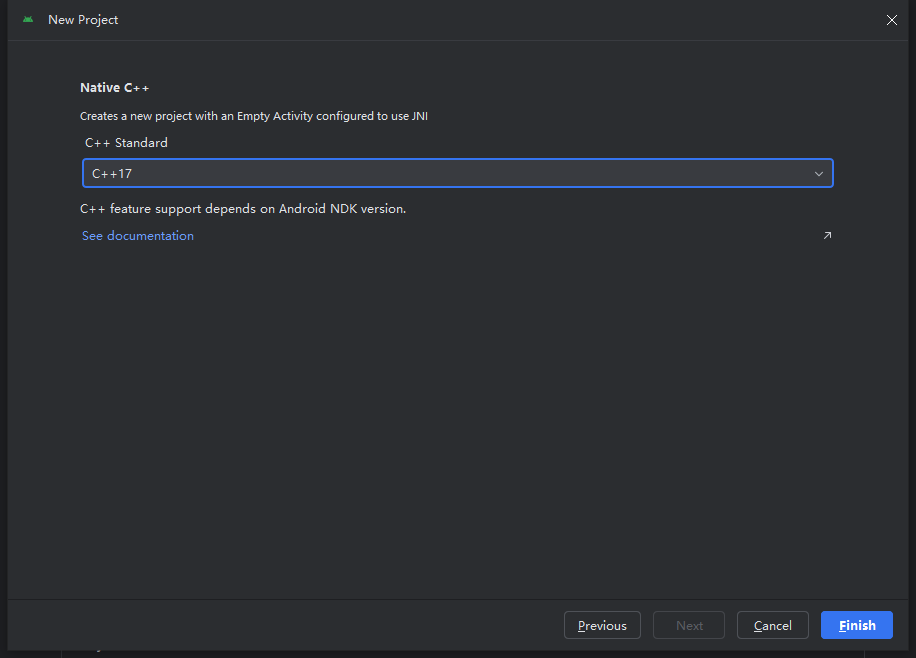Click the Android NDK version note
The width and height of the screenshot is (916, 658).
[243, 209]
